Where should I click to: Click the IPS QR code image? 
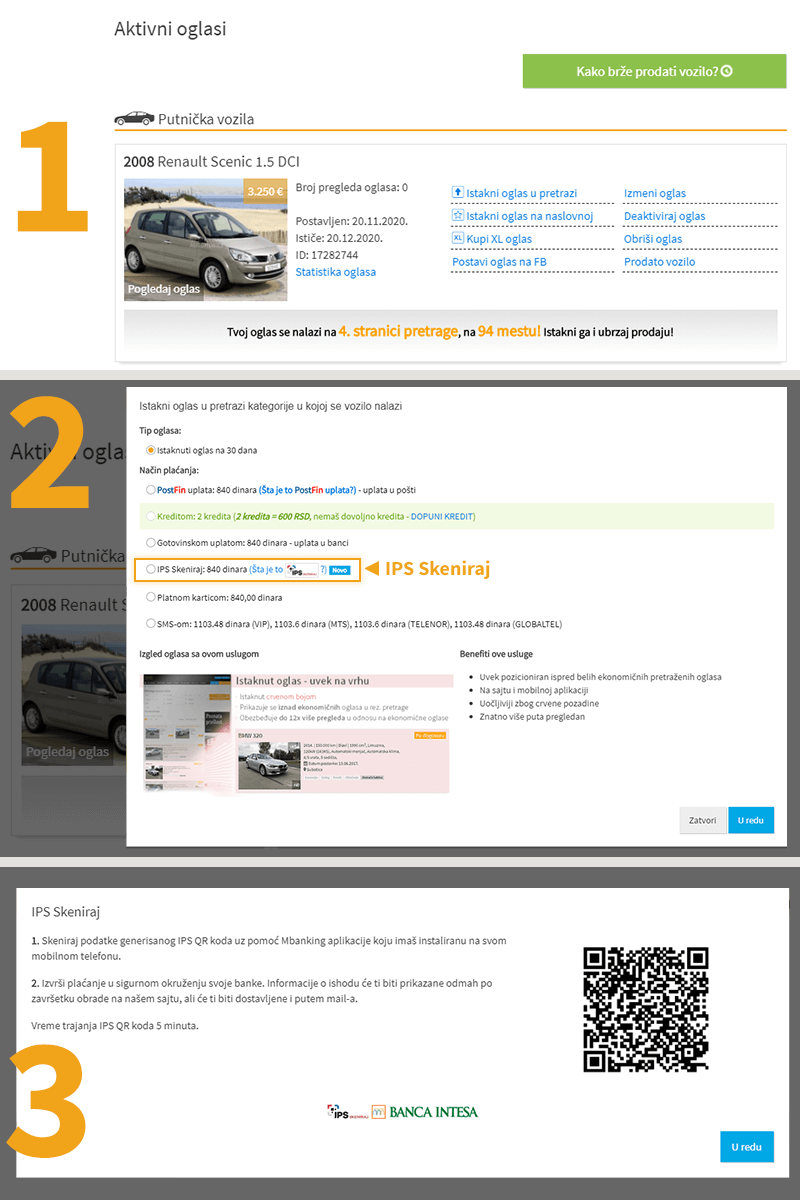(x=645, y=1009)
